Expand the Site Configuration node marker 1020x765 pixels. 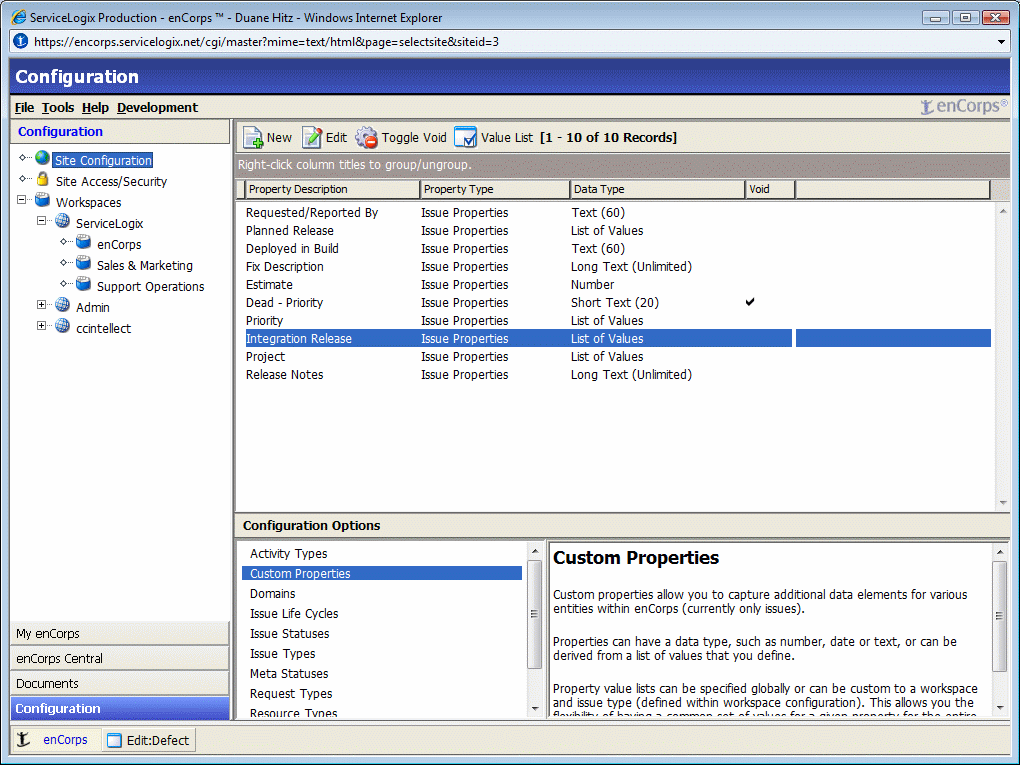[23, 157]
